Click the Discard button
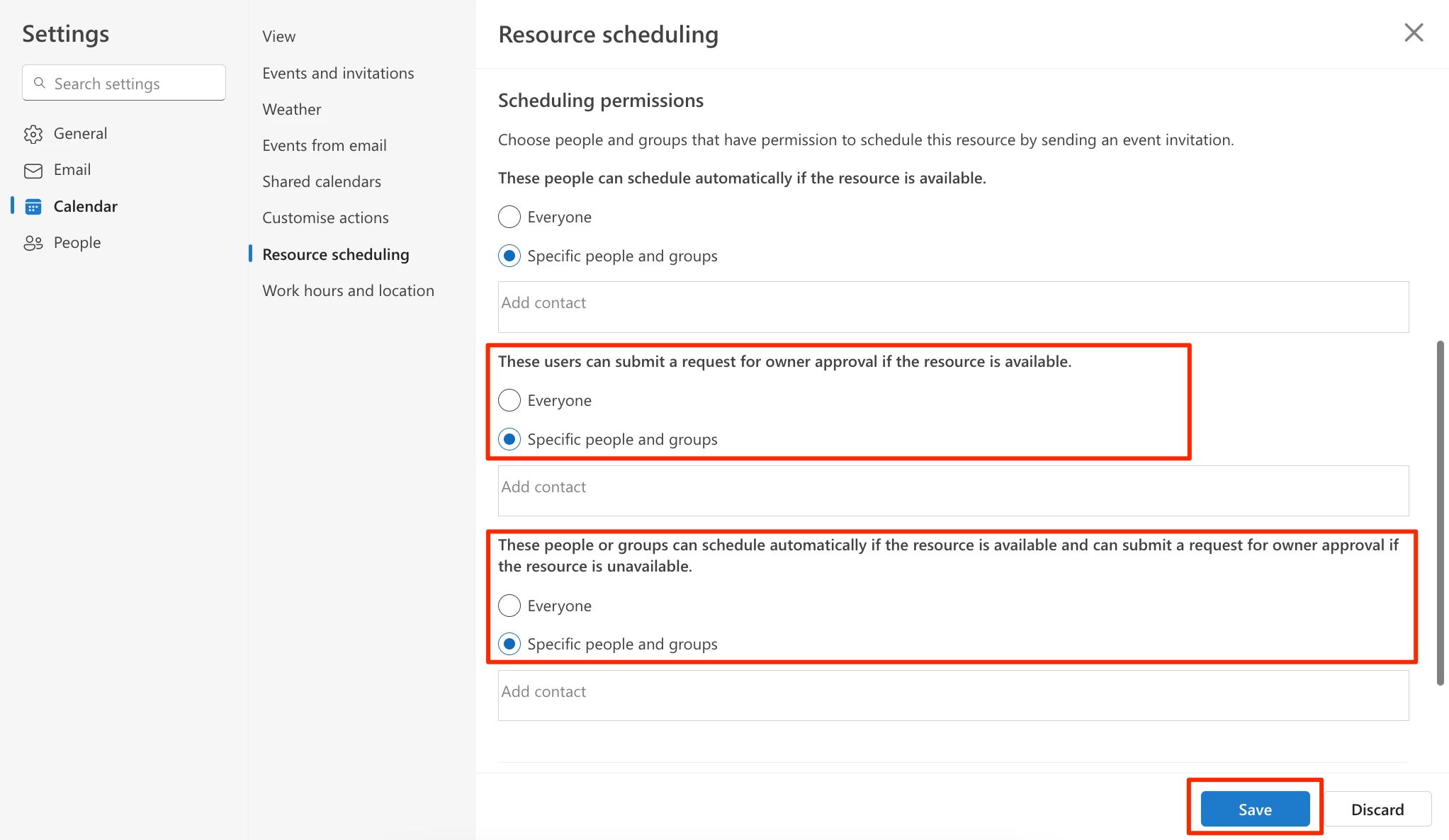The image size is (1449, 840). tap(1377, 809)
